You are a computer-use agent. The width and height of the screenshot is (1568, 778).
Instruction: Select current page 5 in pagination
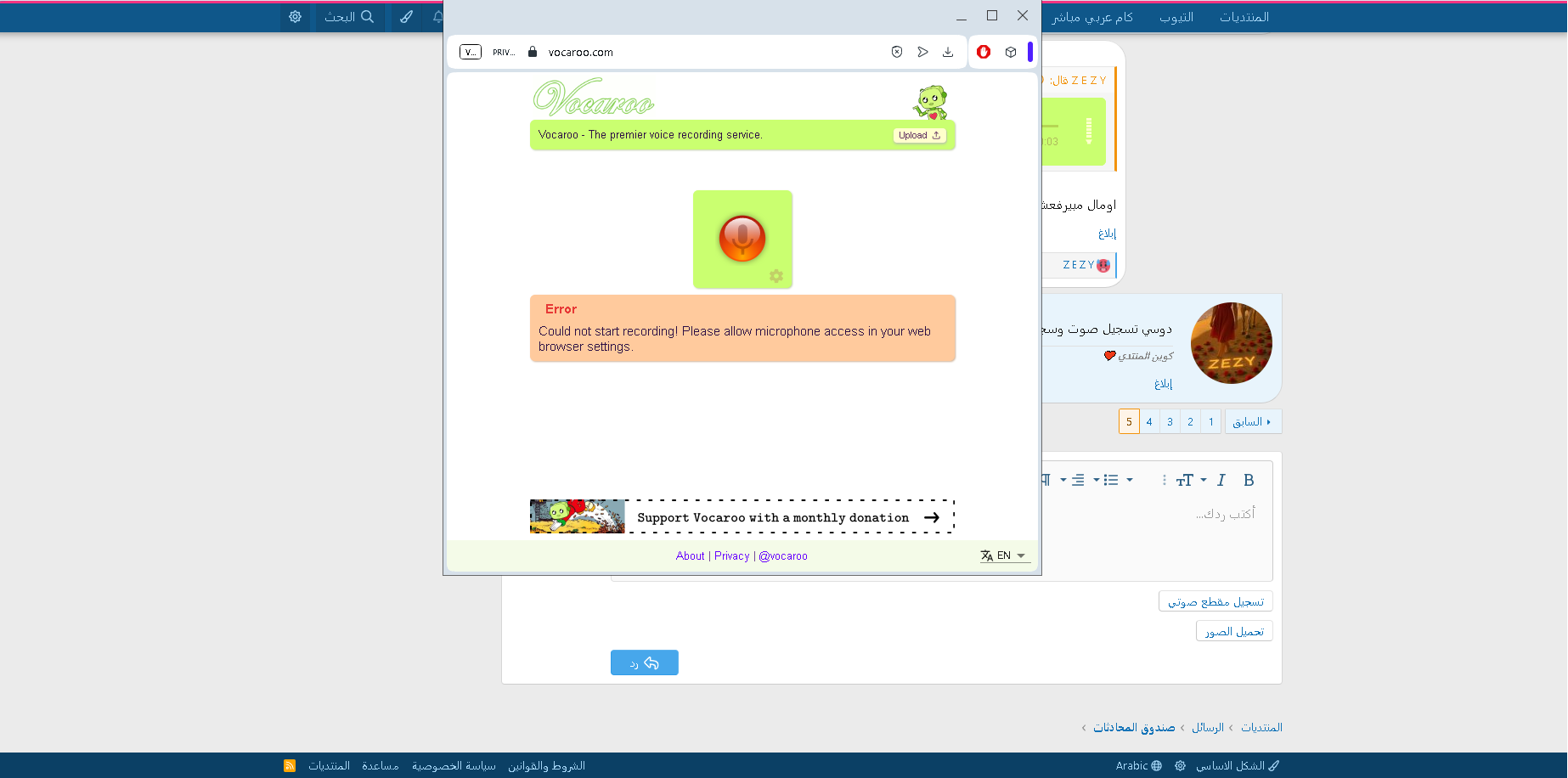1129,421
